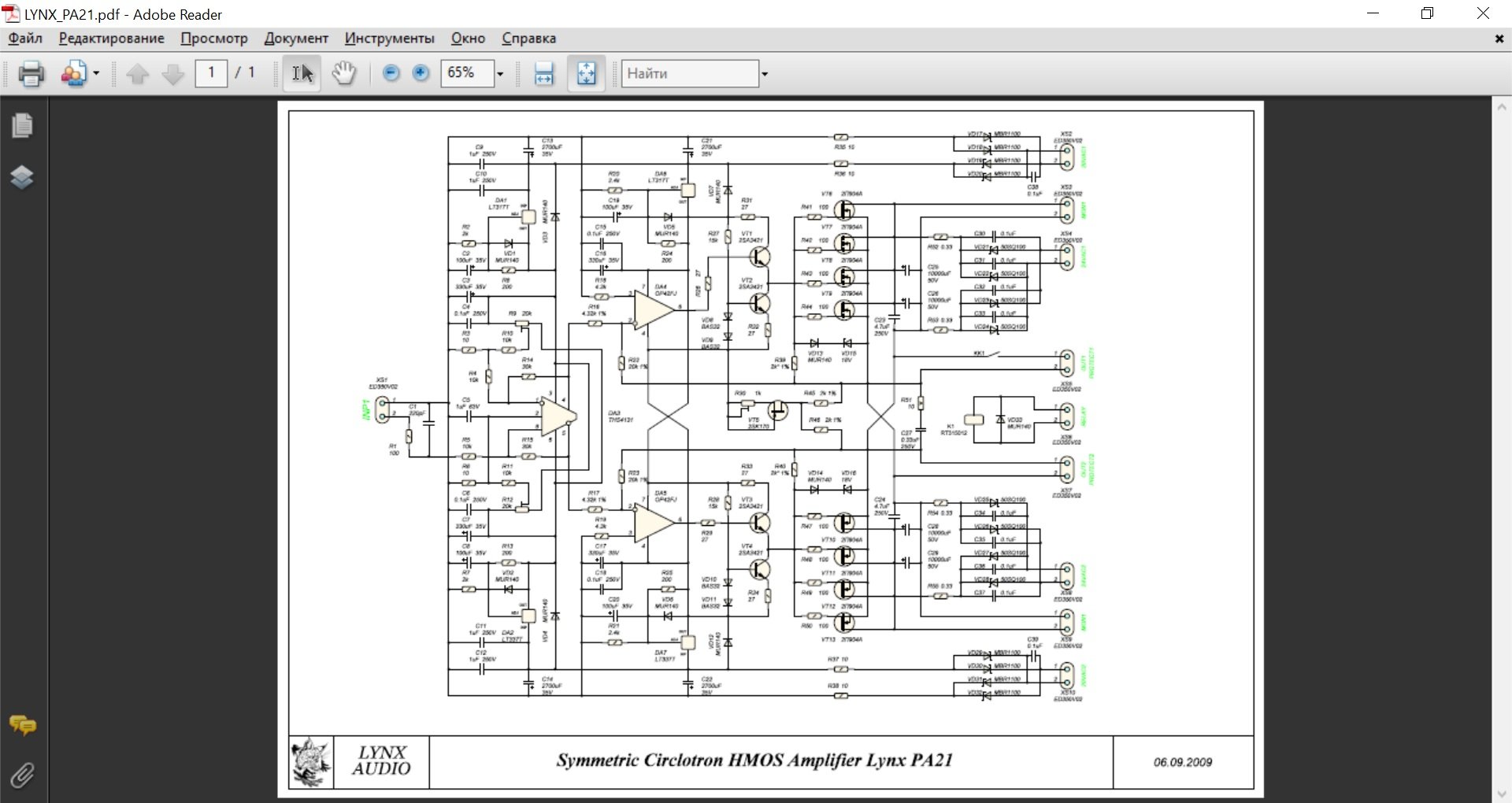Image resolution: width=1512 pixels, height=803 pixels.
Task: Open the Attachments paperclip panel
Action: tap(23, 775)
